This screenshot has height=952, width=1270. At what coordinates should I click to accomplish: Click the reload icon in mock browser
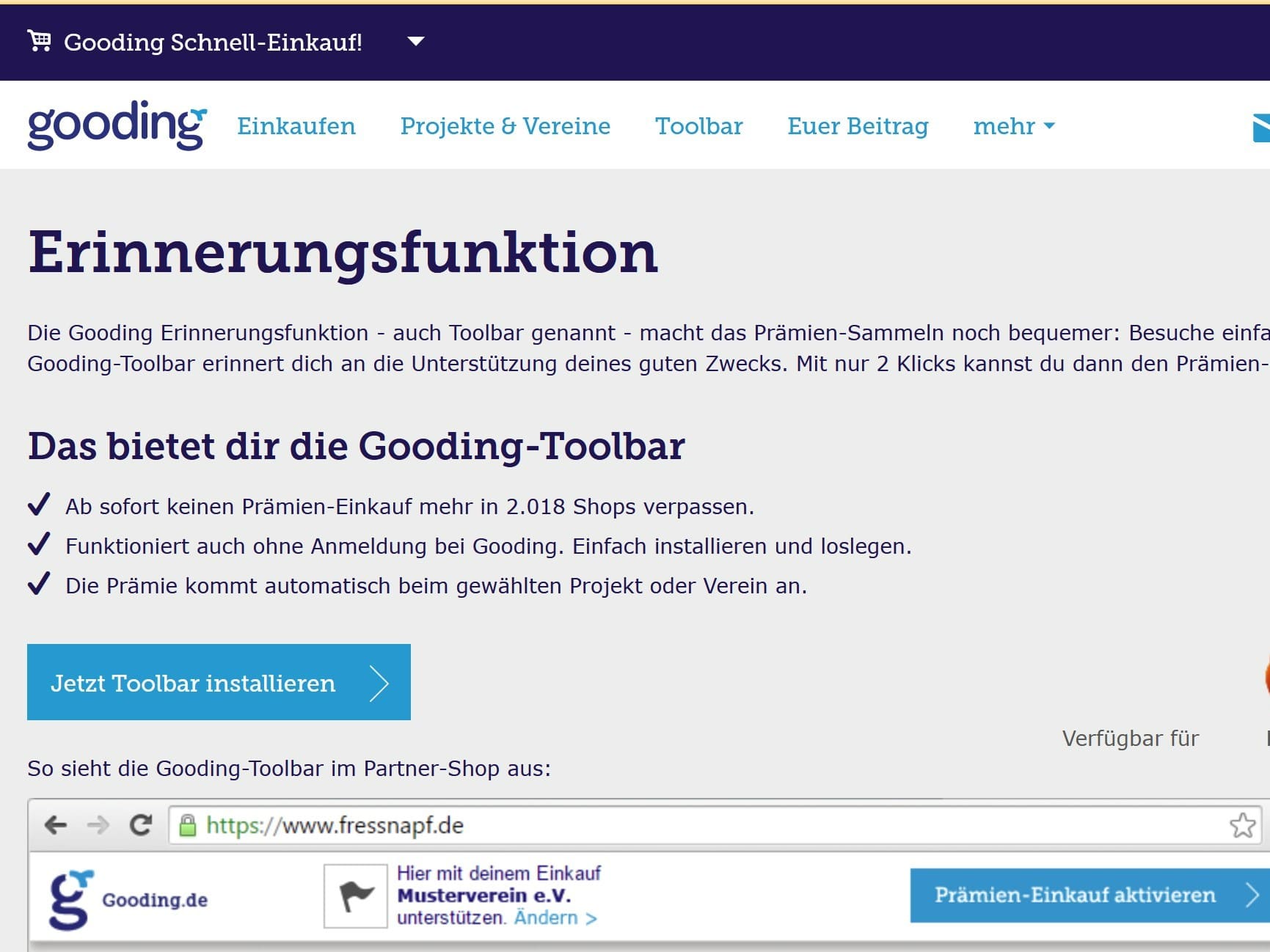pyautogui.click(x=140, y=825)
